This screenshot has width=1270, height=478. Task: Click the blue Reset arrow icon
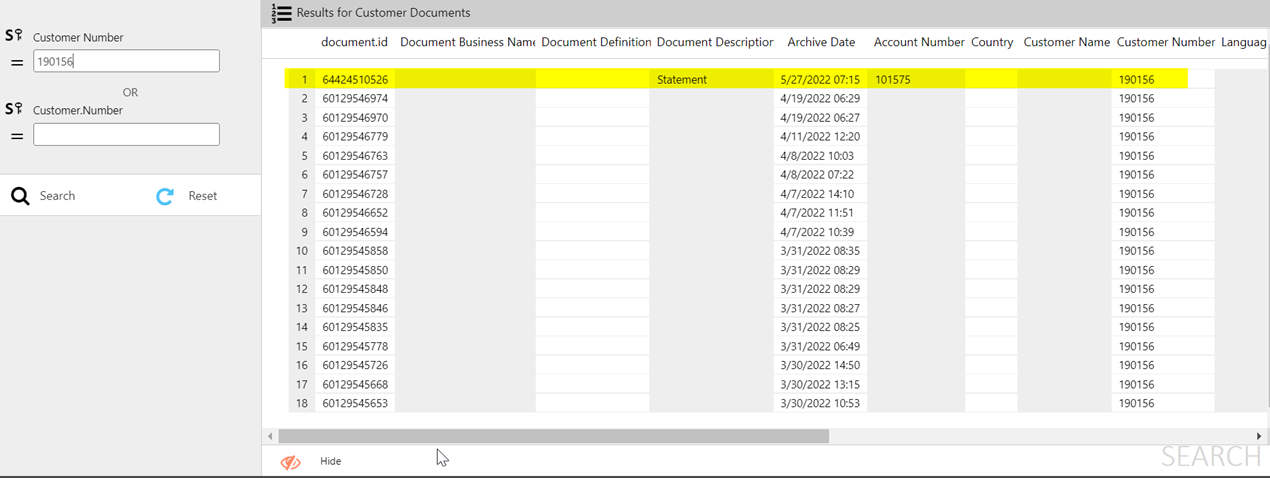coord(165,196)
